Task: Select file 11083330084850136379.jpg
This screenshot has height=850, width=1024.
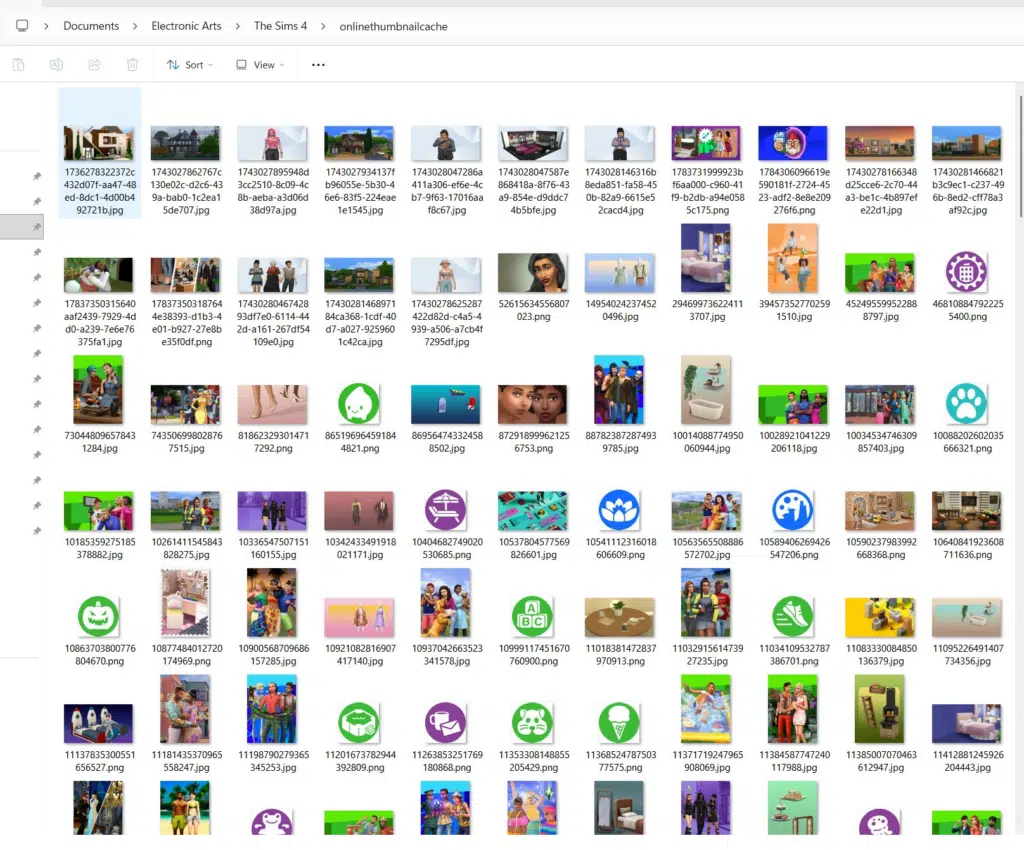Action: (880, 631)
